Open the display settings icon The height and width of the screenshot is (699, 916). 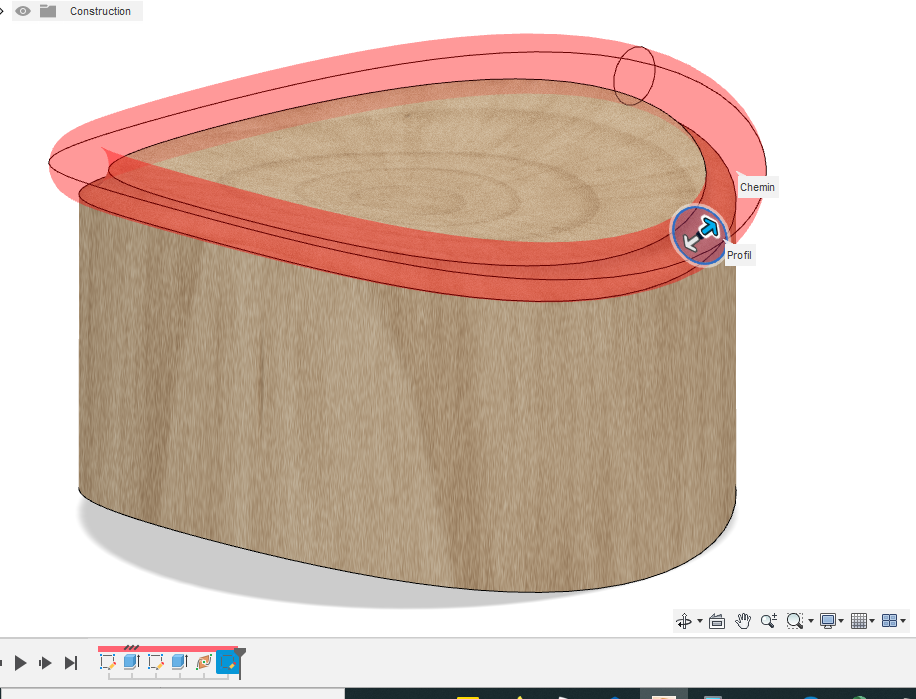click(x=829, y=620)
